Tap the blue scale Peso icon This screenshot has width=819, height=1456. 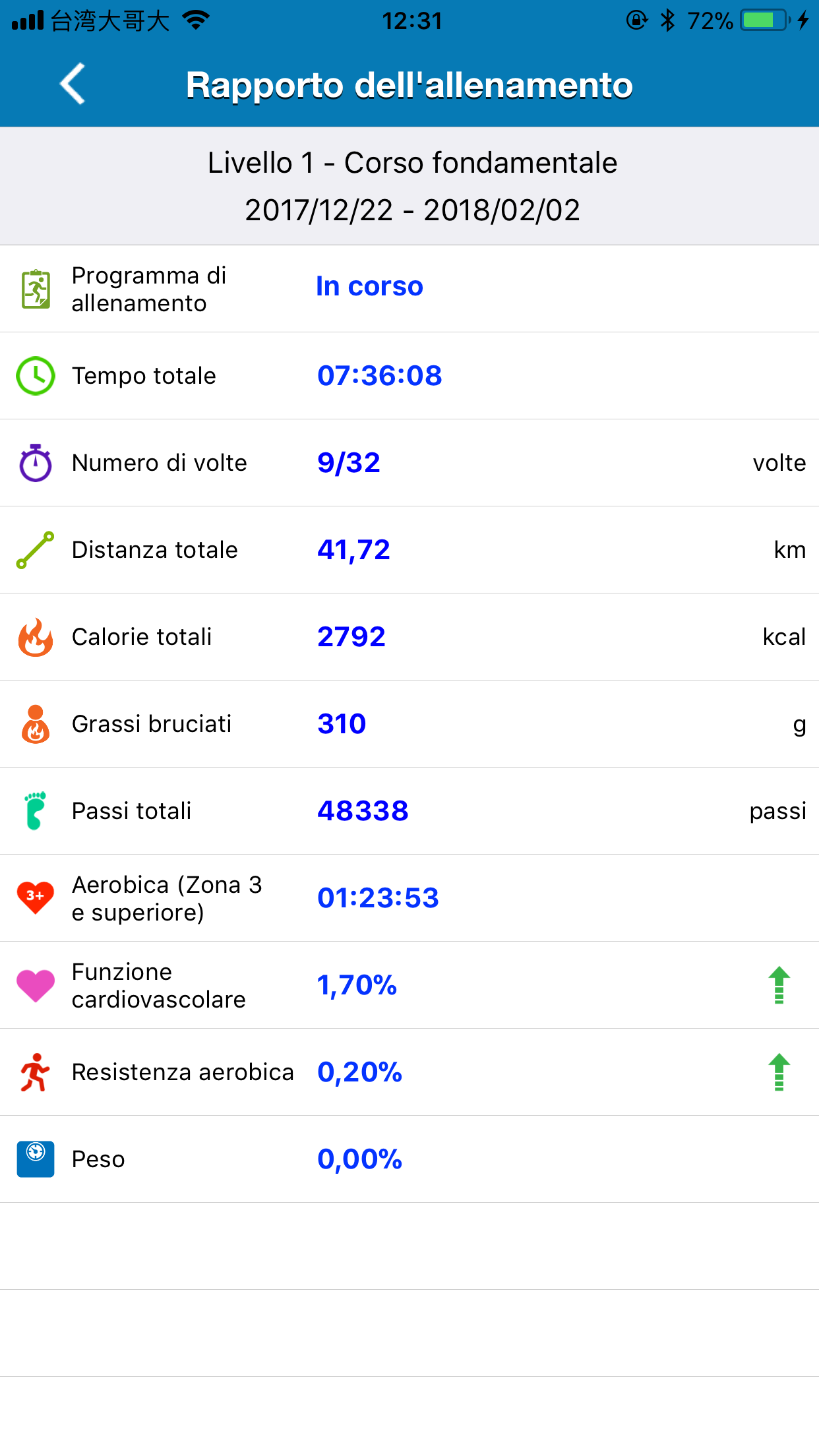(x=36, y=1159)
